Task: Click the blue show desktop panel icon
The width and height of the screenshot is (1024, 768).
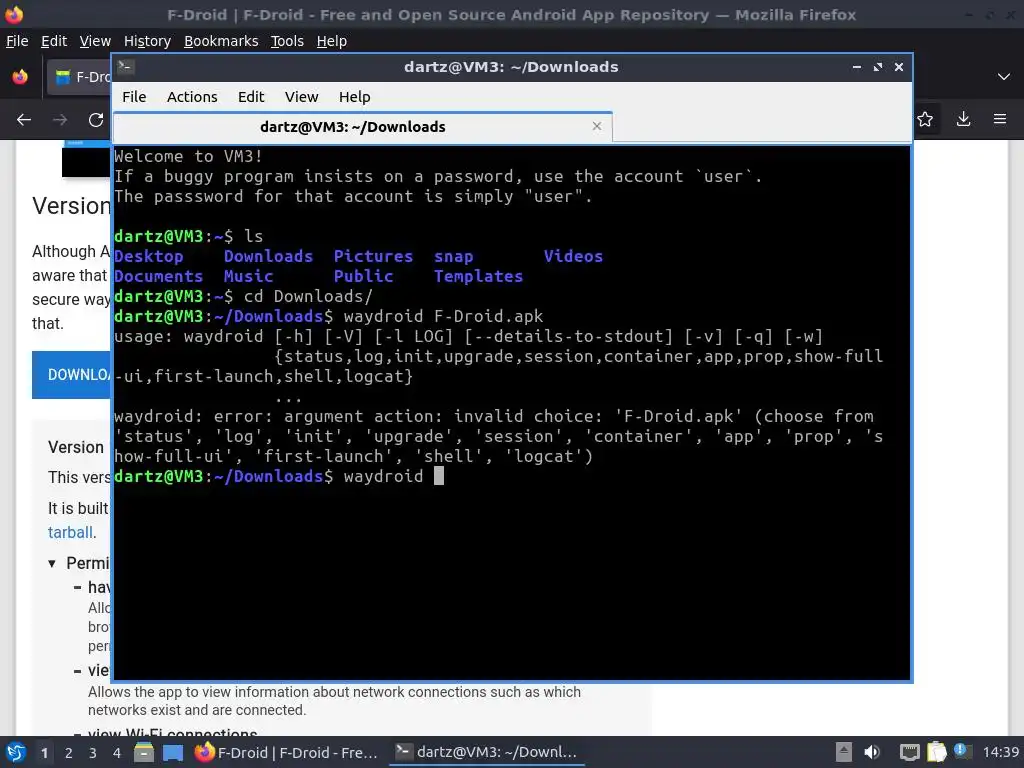Action: tap(173, 753)
